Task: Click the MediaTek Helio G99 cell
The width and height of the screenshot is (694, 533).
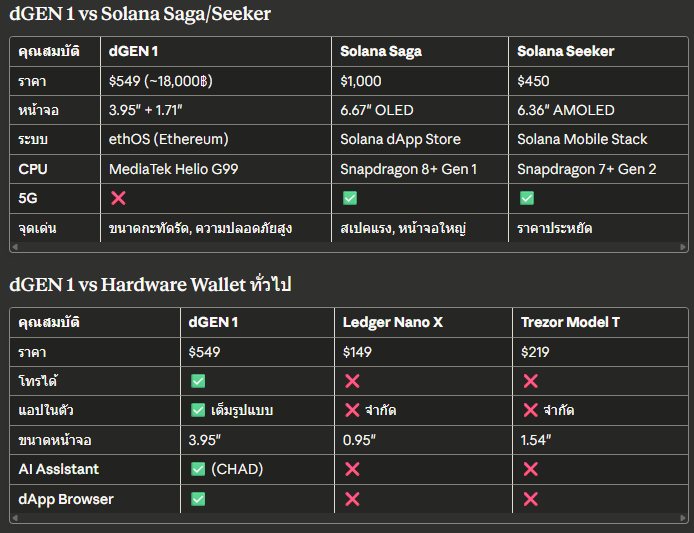Action: (173, 169)
